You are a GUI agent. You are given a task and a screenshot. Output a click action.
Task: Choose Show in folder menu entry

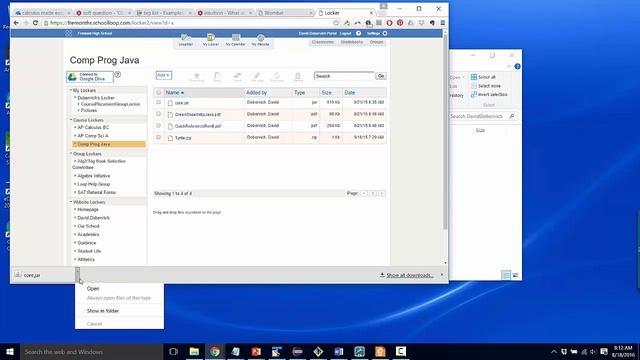pyautogui.click(x=102, y=311)
